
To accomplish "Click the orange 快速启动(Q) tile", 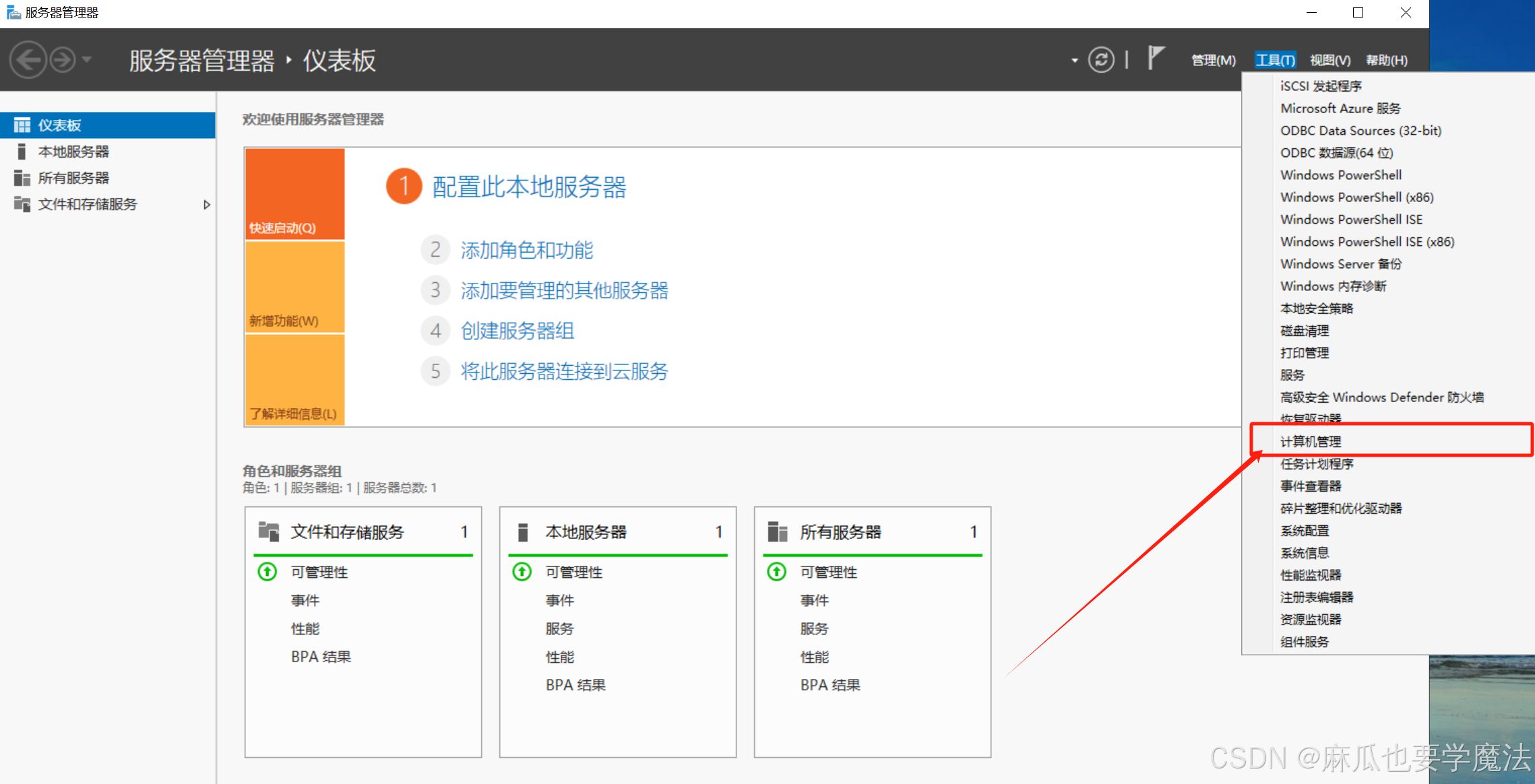I will click(295, 194).
